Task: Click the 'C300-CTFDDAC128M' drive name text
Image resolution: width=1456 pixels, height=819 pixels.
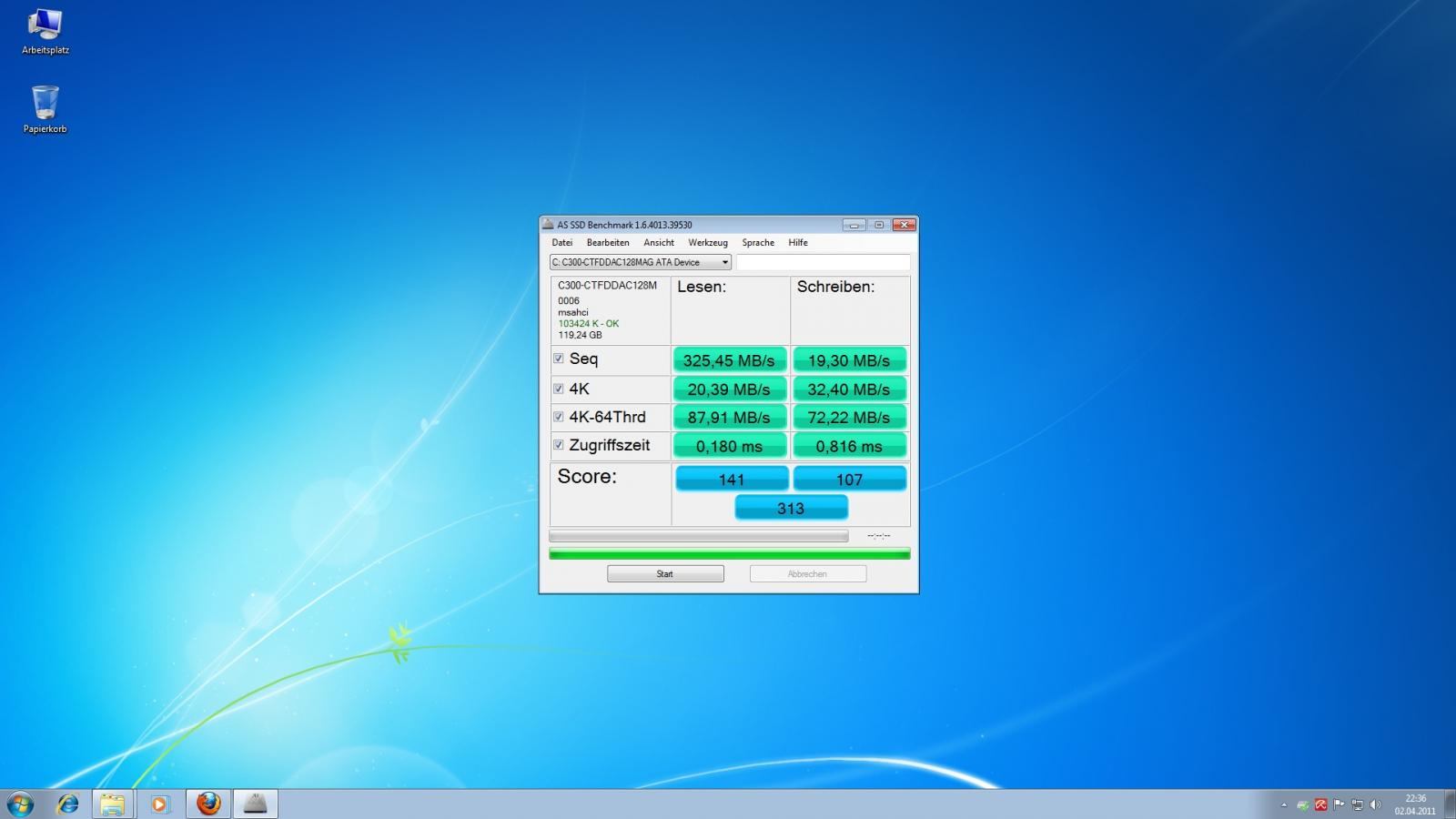Action: coord(607,286)
